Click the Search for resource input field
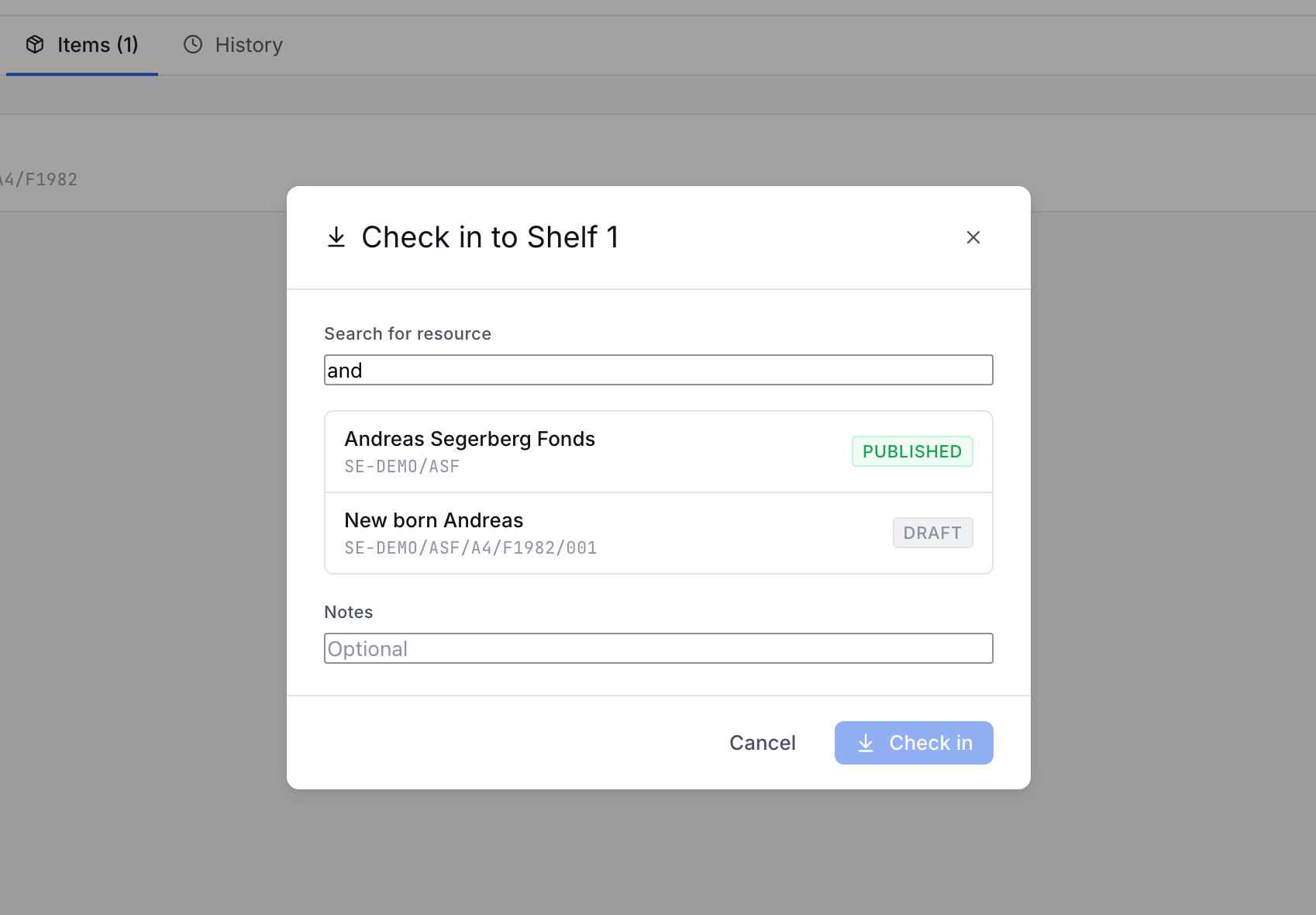 click(659, 370)
